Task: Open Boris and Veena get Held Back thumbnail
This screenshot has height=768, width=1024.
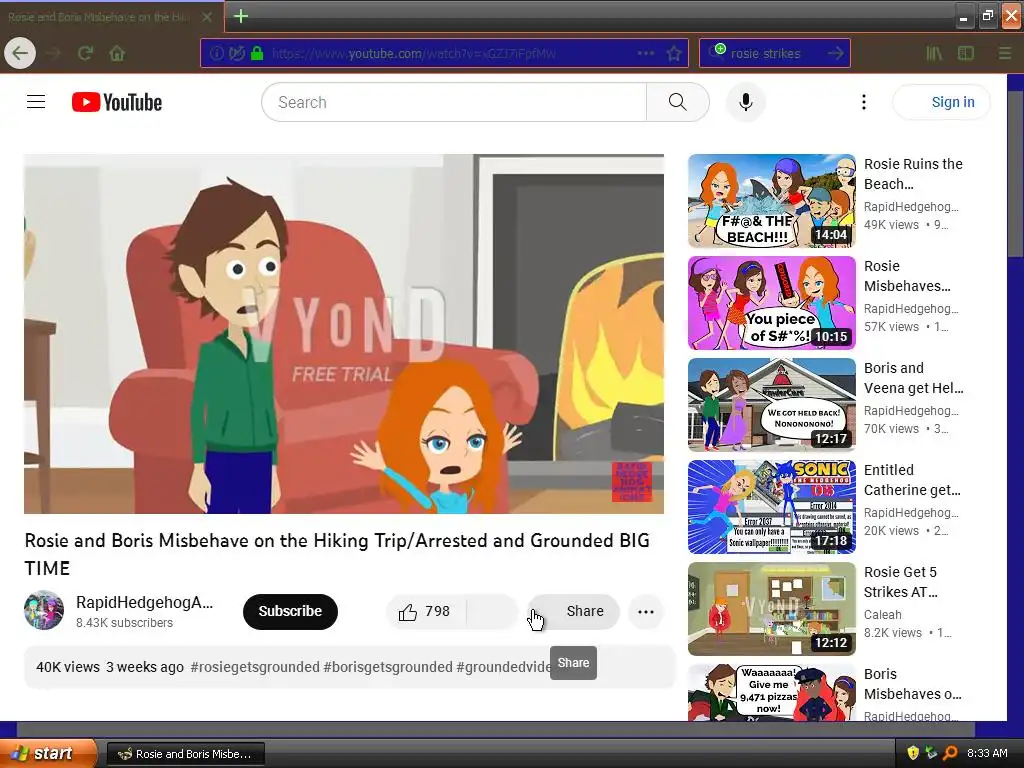Action: click(x=771, y=405)
